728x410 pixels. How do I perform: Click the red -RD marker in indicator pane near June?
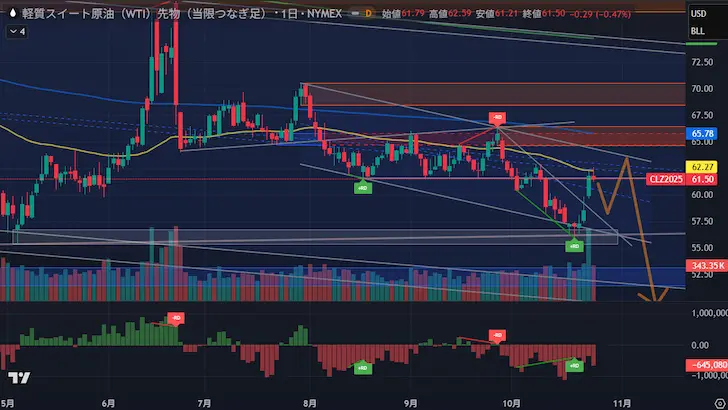176,318
